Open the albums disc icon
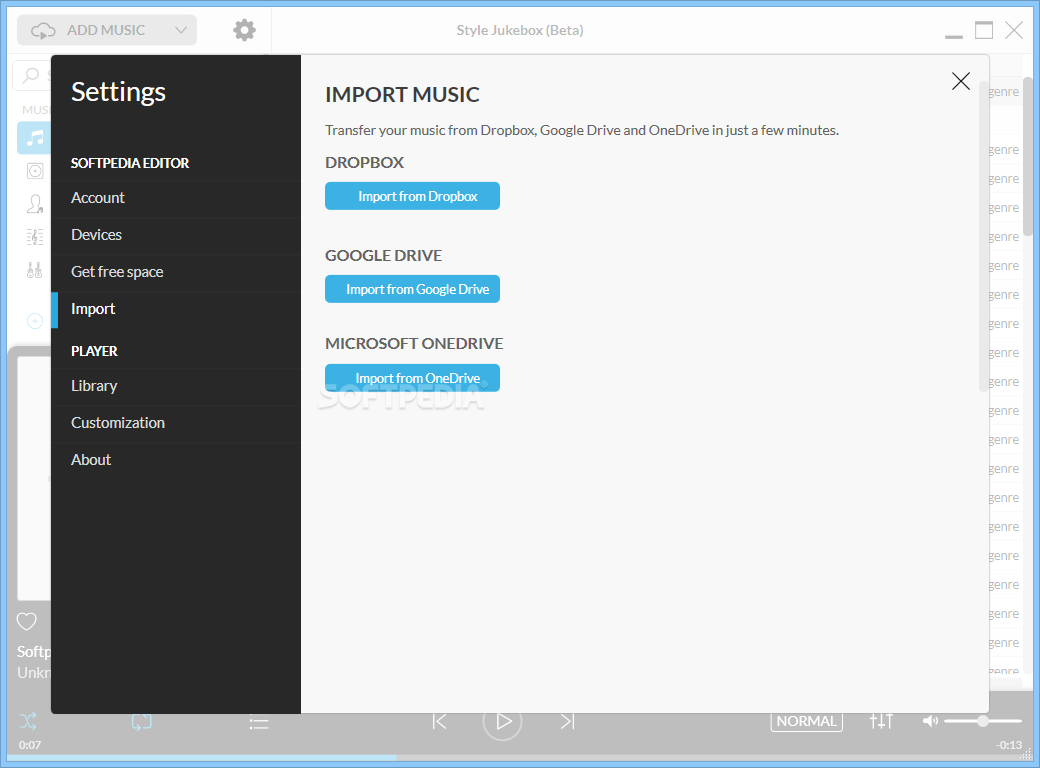Image resolution: width=1040 pixels, height=768 pixels. (34, 171)
